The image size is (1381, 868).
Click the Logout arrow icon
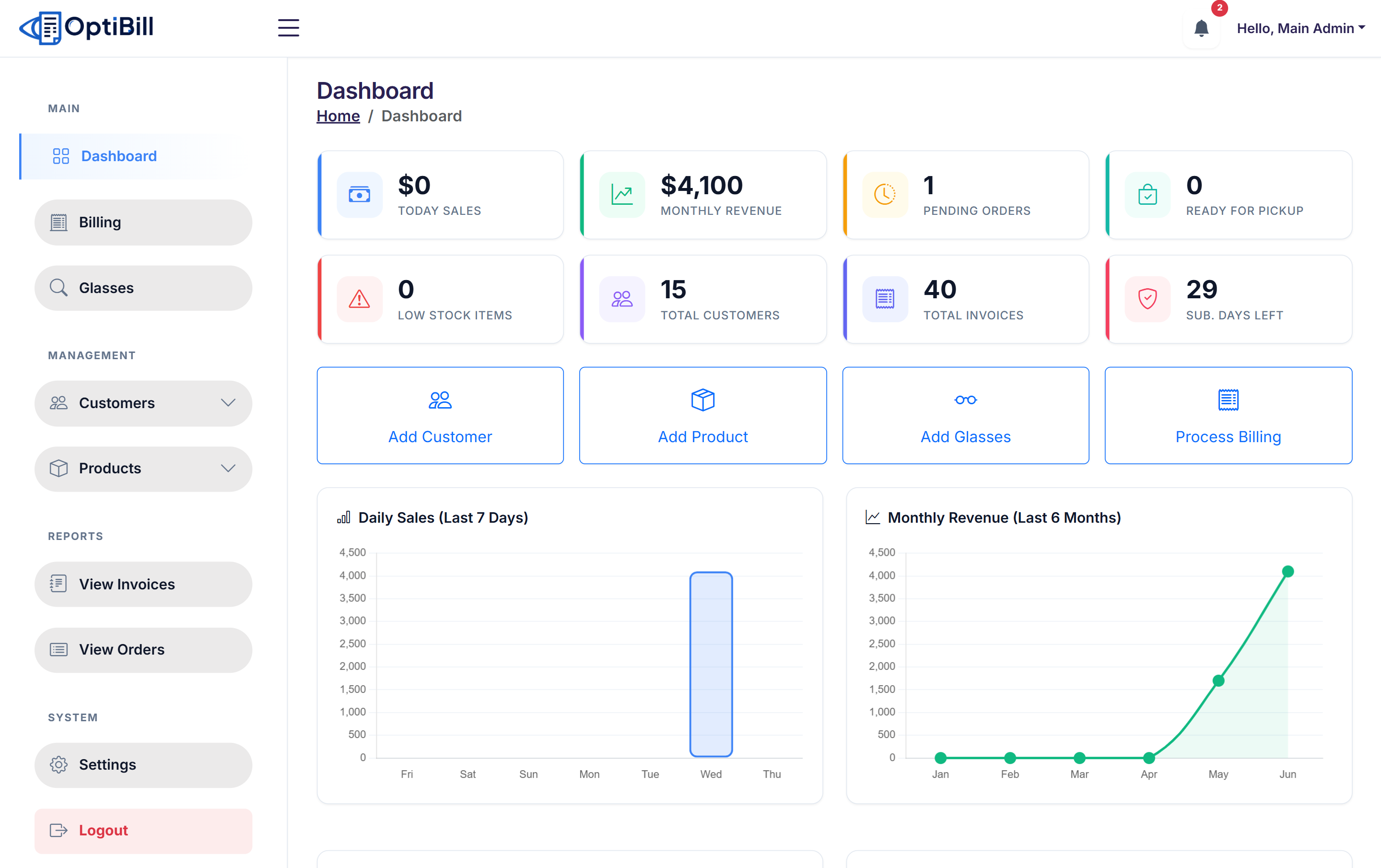(x=59, y=831)
